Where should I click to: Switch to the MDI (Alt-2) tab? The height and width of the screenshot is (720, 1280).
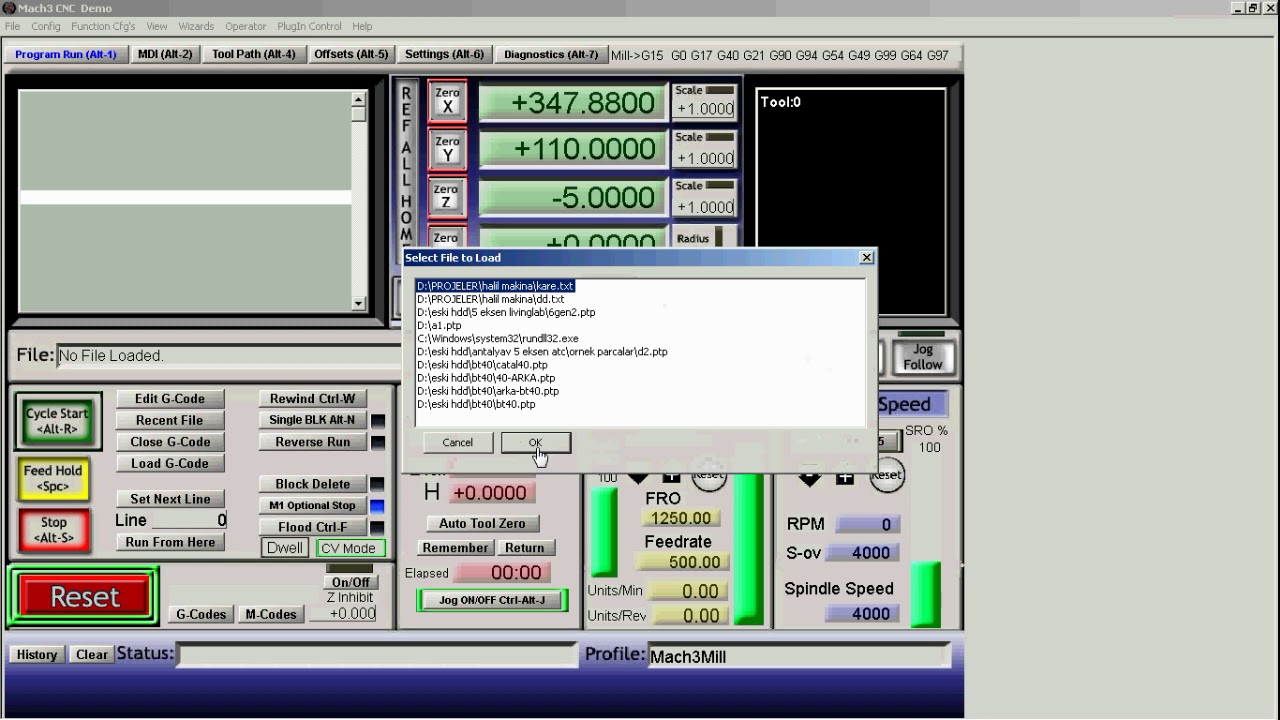coord(165,55)
